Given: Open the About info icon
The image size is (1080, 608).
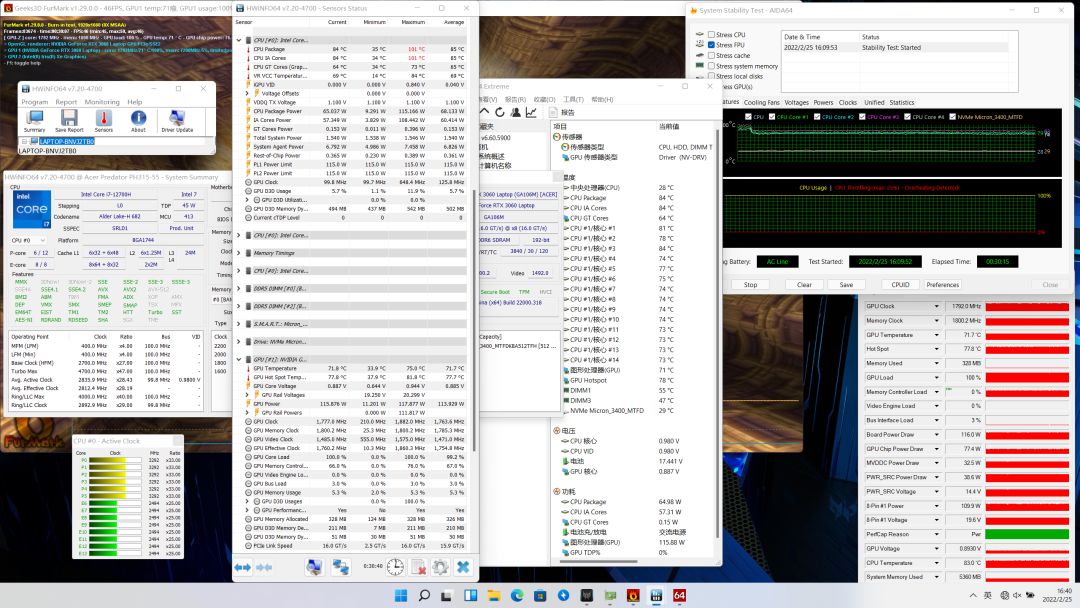Looking at the screenshot, I should pyautogui.click(x=138, y=121).
